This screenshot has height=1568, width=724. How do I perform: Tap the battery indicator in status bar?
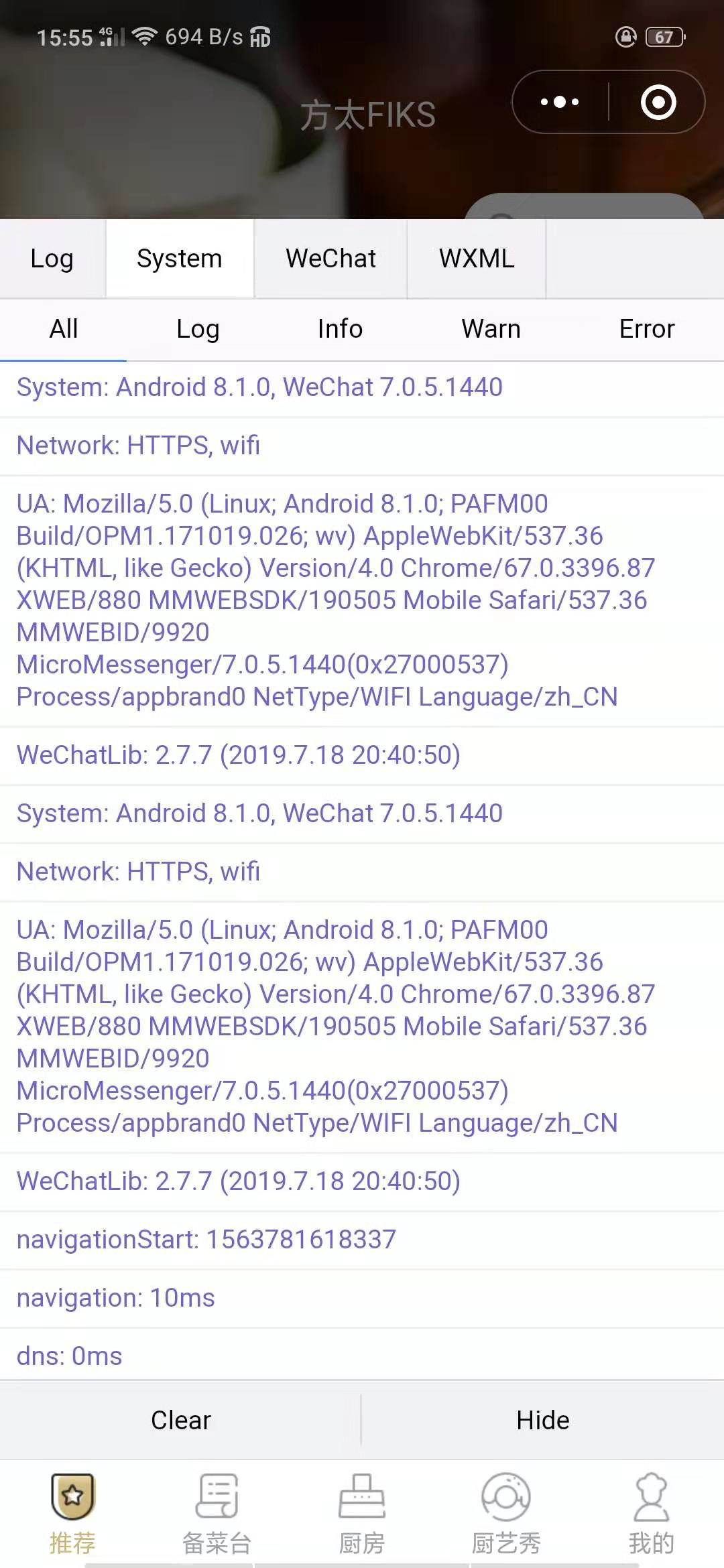click(x=665, y=37)
